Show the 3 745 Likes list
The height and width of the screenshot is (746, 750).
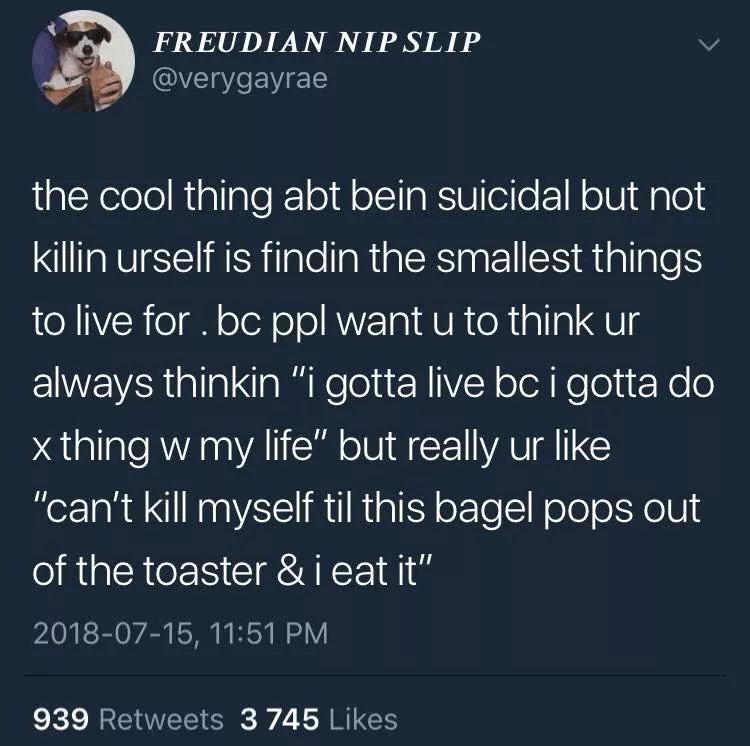pyautogui.click(x=318, y=719)
